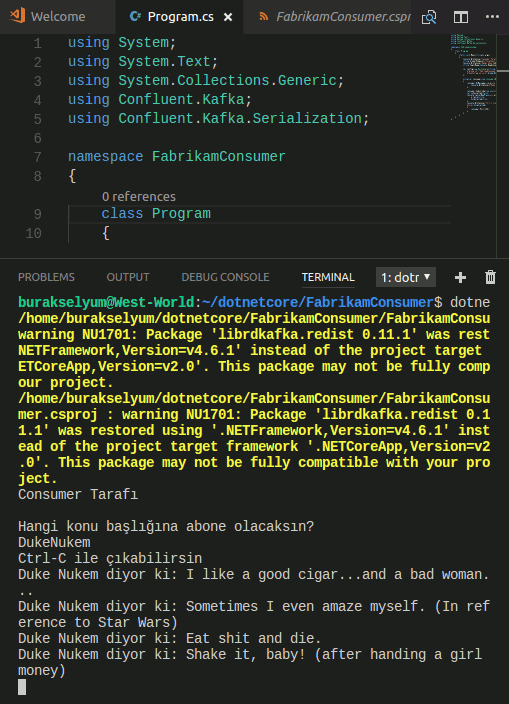Click the RSS-style icon on the csproj tab
This screenshot has height=704, width=509.
[x=264, y=17]
